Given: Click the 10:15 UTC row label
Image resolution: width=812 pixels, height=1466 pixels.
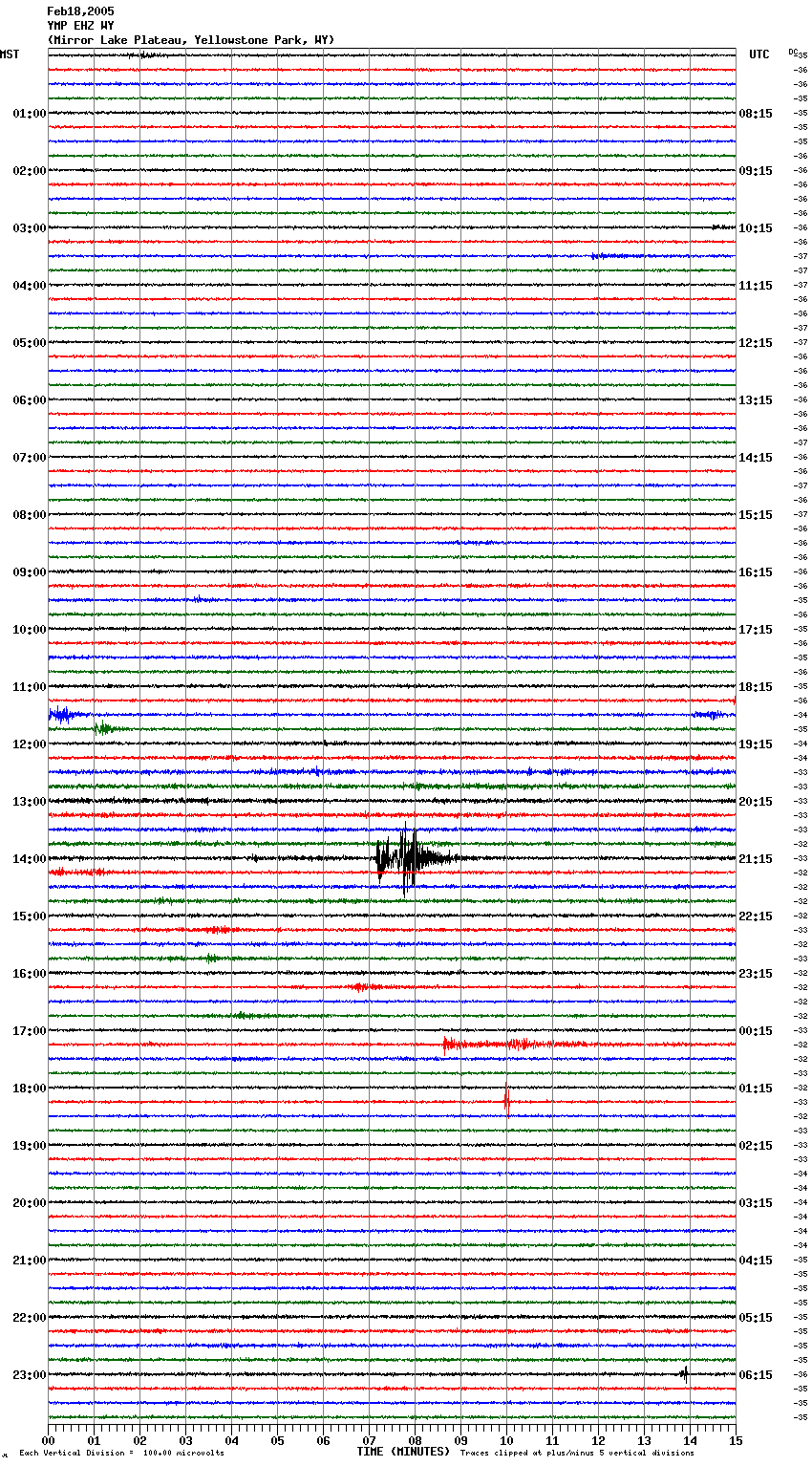Looking at the screenshot, I should (x=756, y=228).
